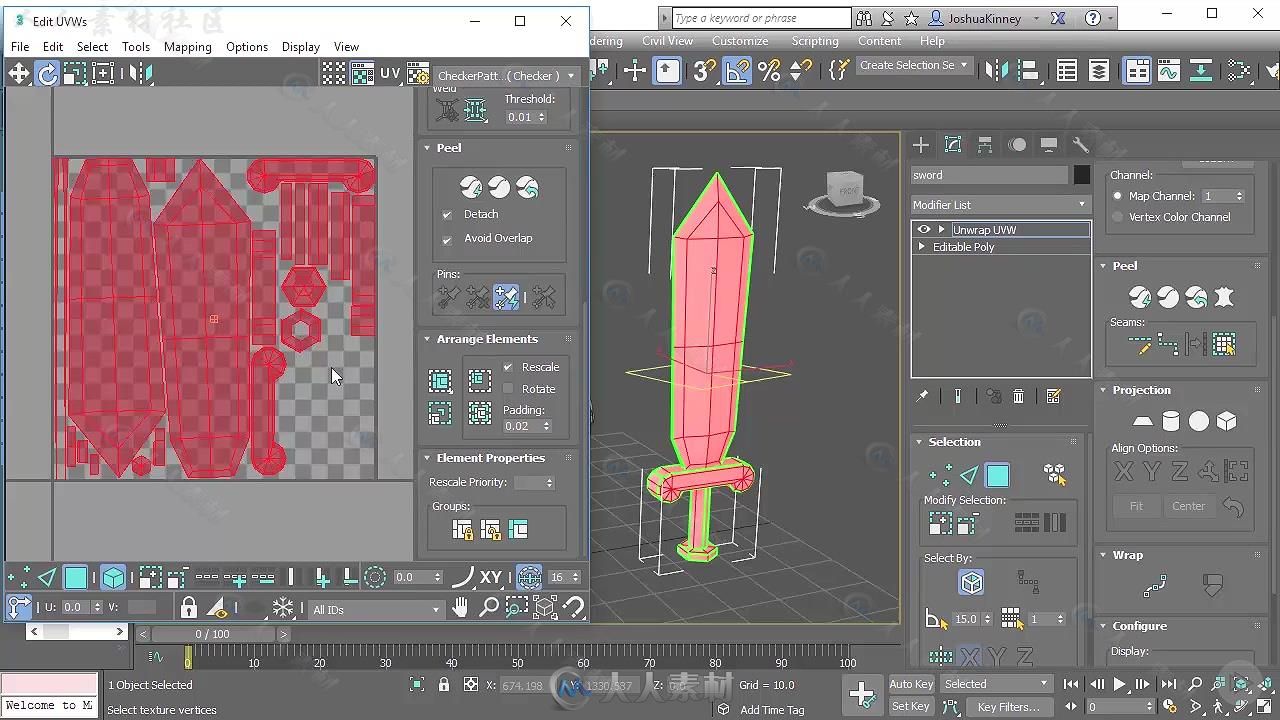The height and width of the screenshot is (720, 1280).
Task: Select the Move tool in Edit UVWs toolbar
Action: click(x=19, y=73)
